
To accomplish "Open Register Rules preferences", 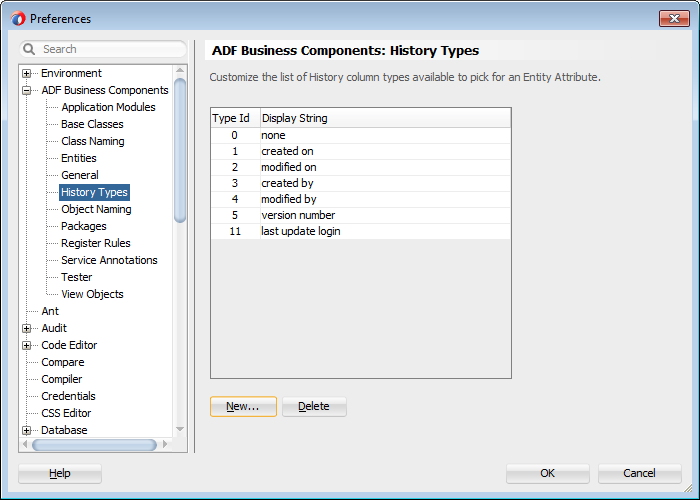I will [96, 243].
